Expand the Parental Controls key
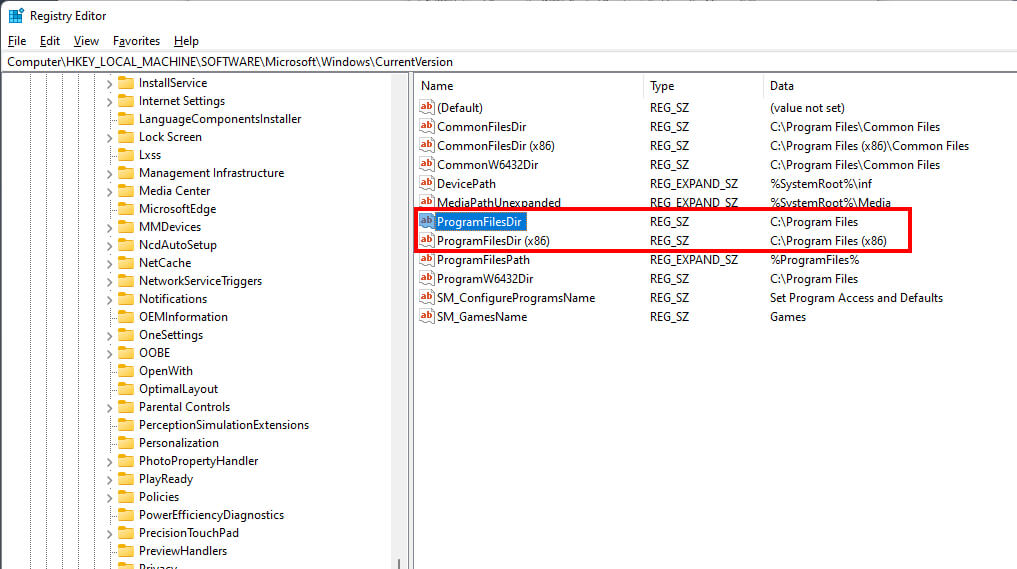1017x569 pixels. coord(109,407)
